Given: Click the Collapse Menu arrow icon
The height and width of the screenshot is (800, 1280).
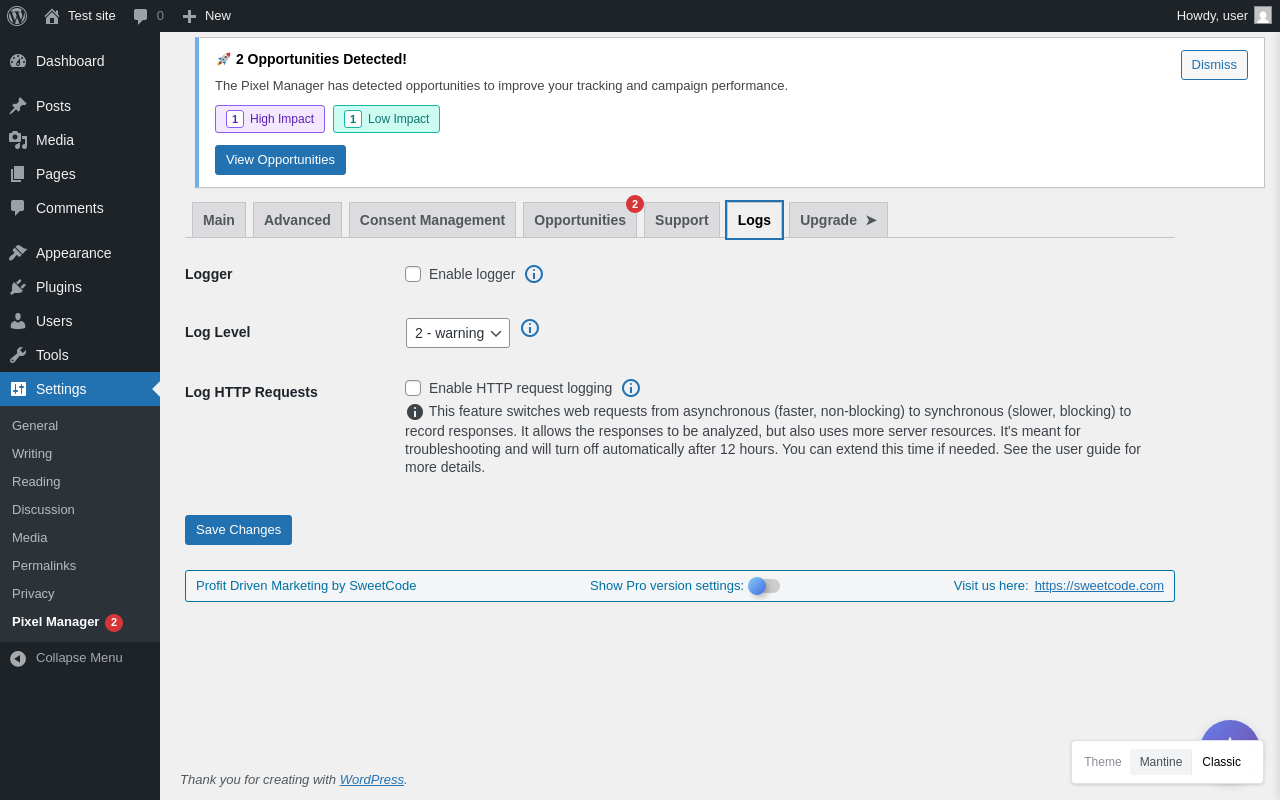Looking at the screenshot, I should pyautogui.click(x=18, y=658).
